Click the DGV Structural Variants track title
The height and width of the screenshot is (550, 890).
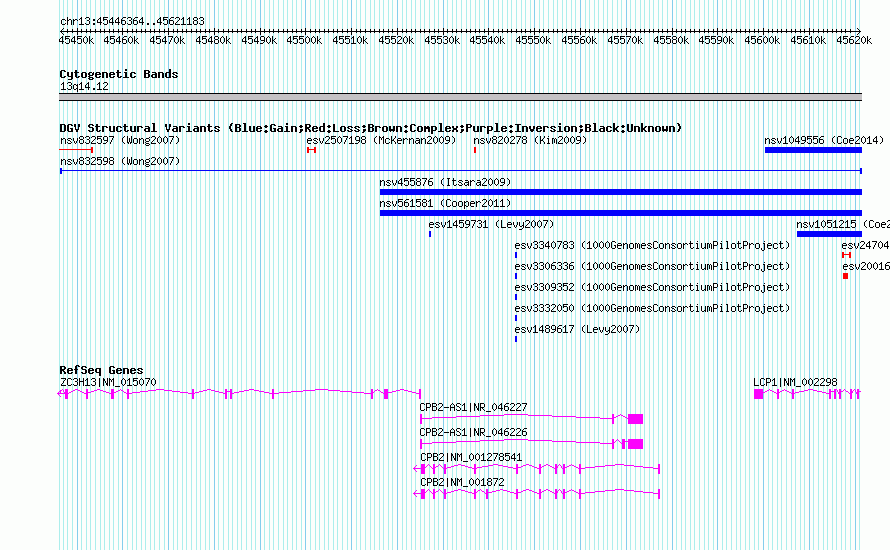click(x=370, y=128)
